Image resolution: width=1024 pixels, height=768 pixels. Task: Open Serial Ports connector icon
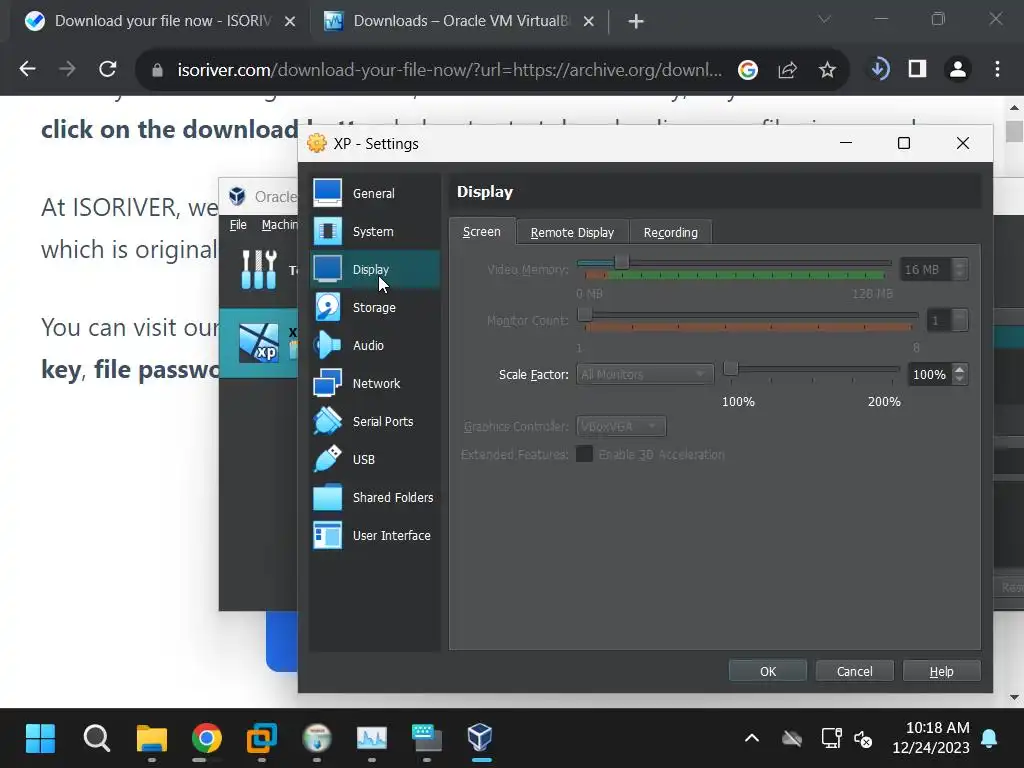327,421
